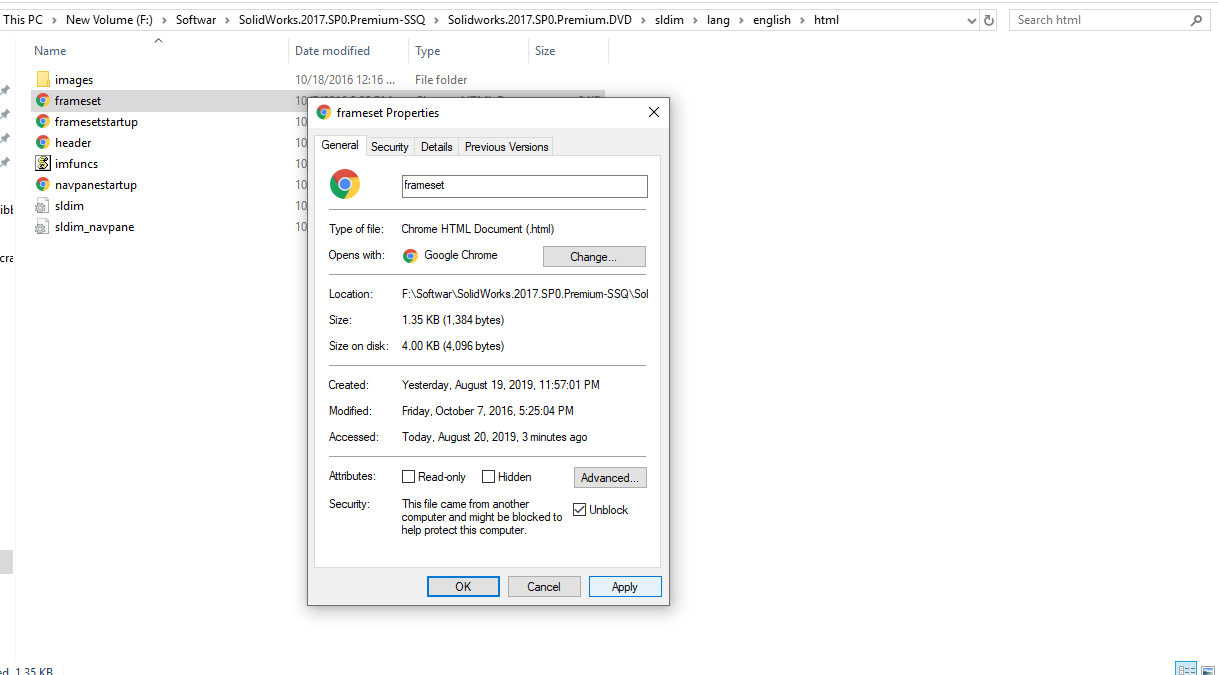Viewport: 1218px width, 675px height.
Task: Click the Apply button
Action: pos(625,587)
